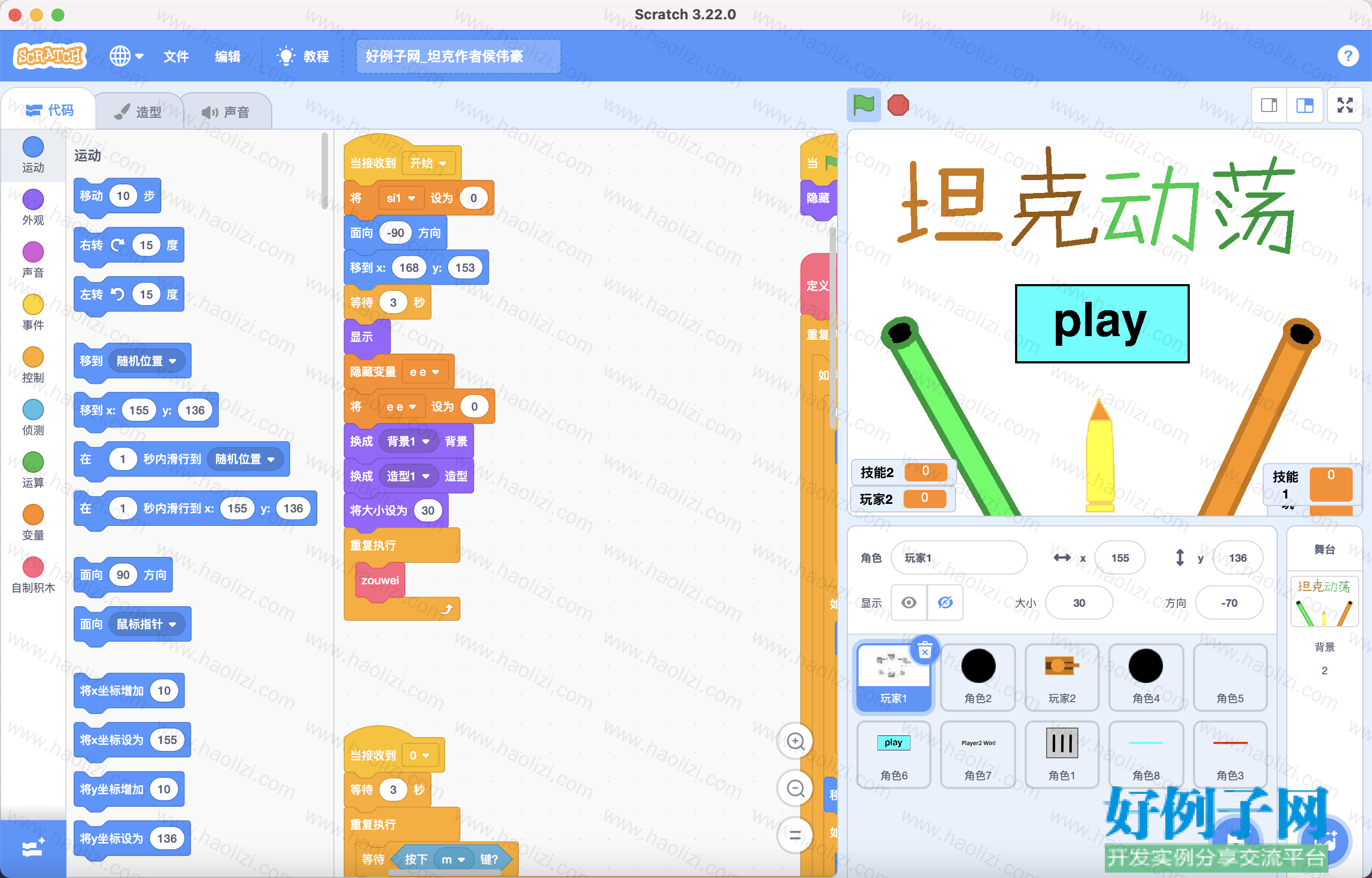Switch to small stage layout

pyautogui.click(x=1269, y=105)
